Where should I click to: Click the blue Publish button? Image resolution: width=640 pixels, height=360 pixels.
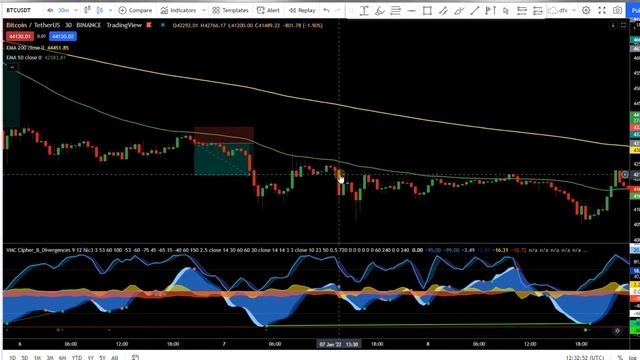coord(633,10)
